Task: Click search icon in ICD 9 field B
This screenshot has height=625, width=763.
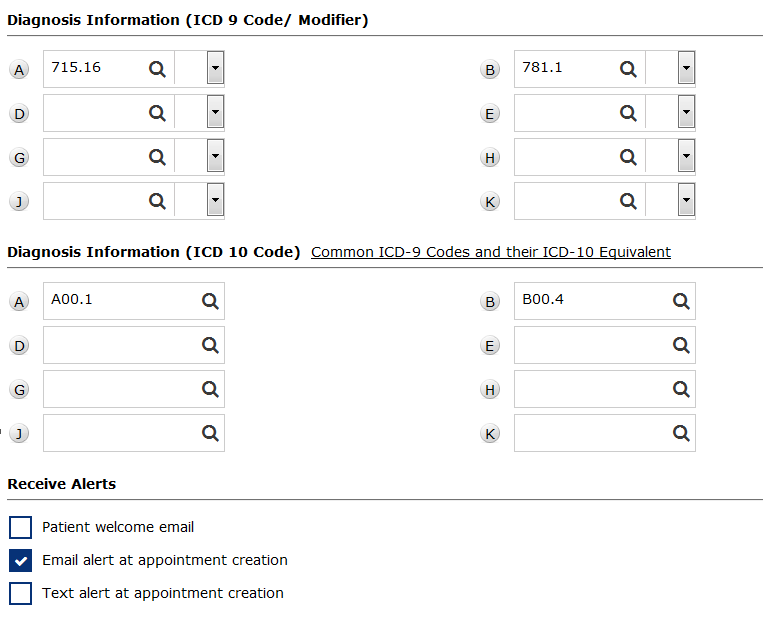Action: click(628, 69)
